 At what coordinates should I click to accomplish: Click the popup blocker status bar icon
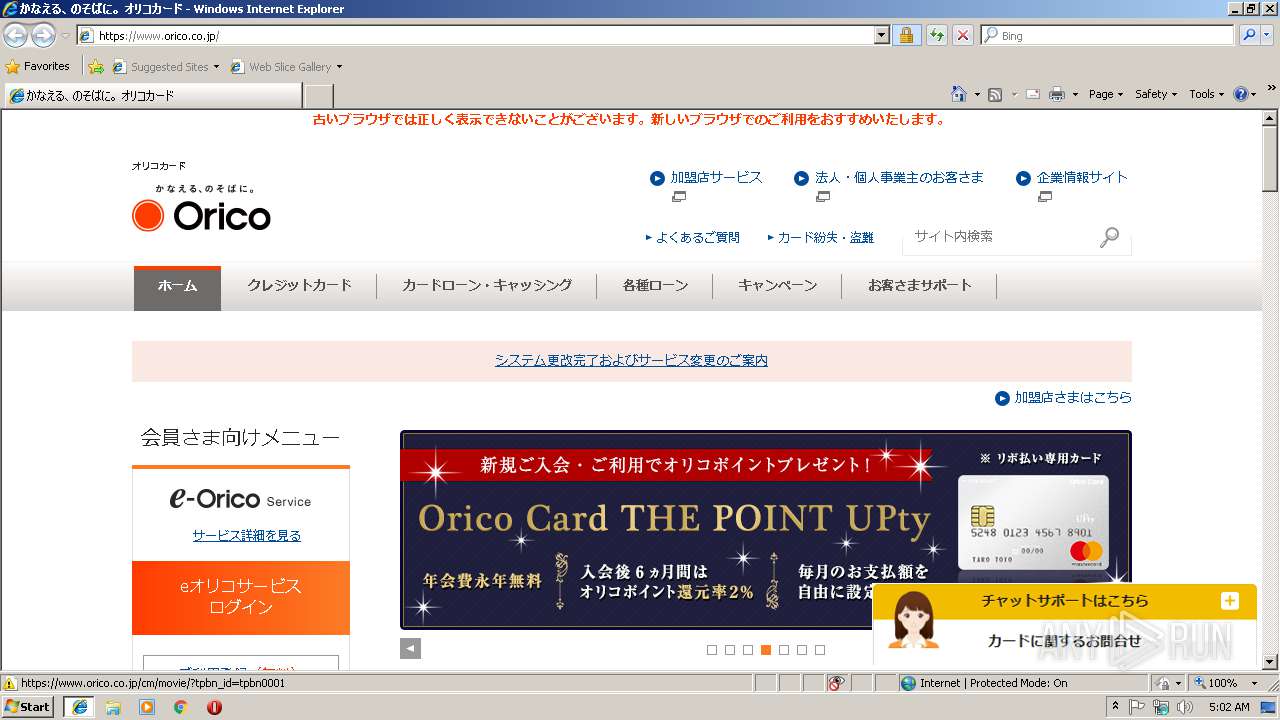click(x=836, y=683)
